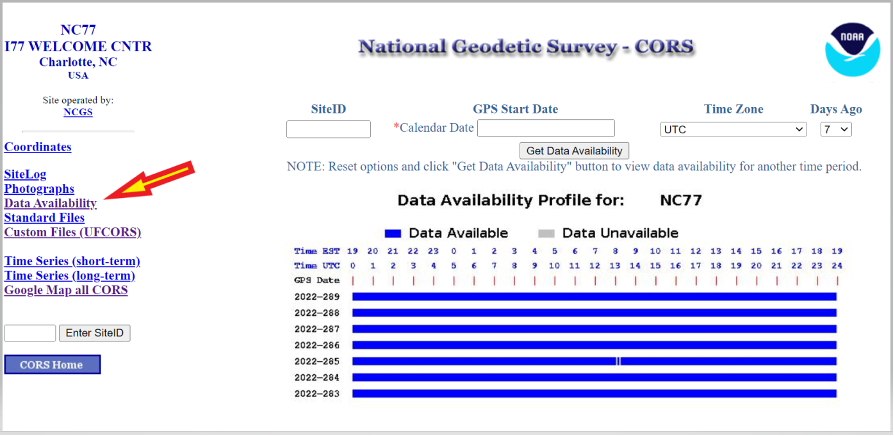The image size is (894, 436).
Task: Click the CORS Home button
Action: [x=52, y=364]
